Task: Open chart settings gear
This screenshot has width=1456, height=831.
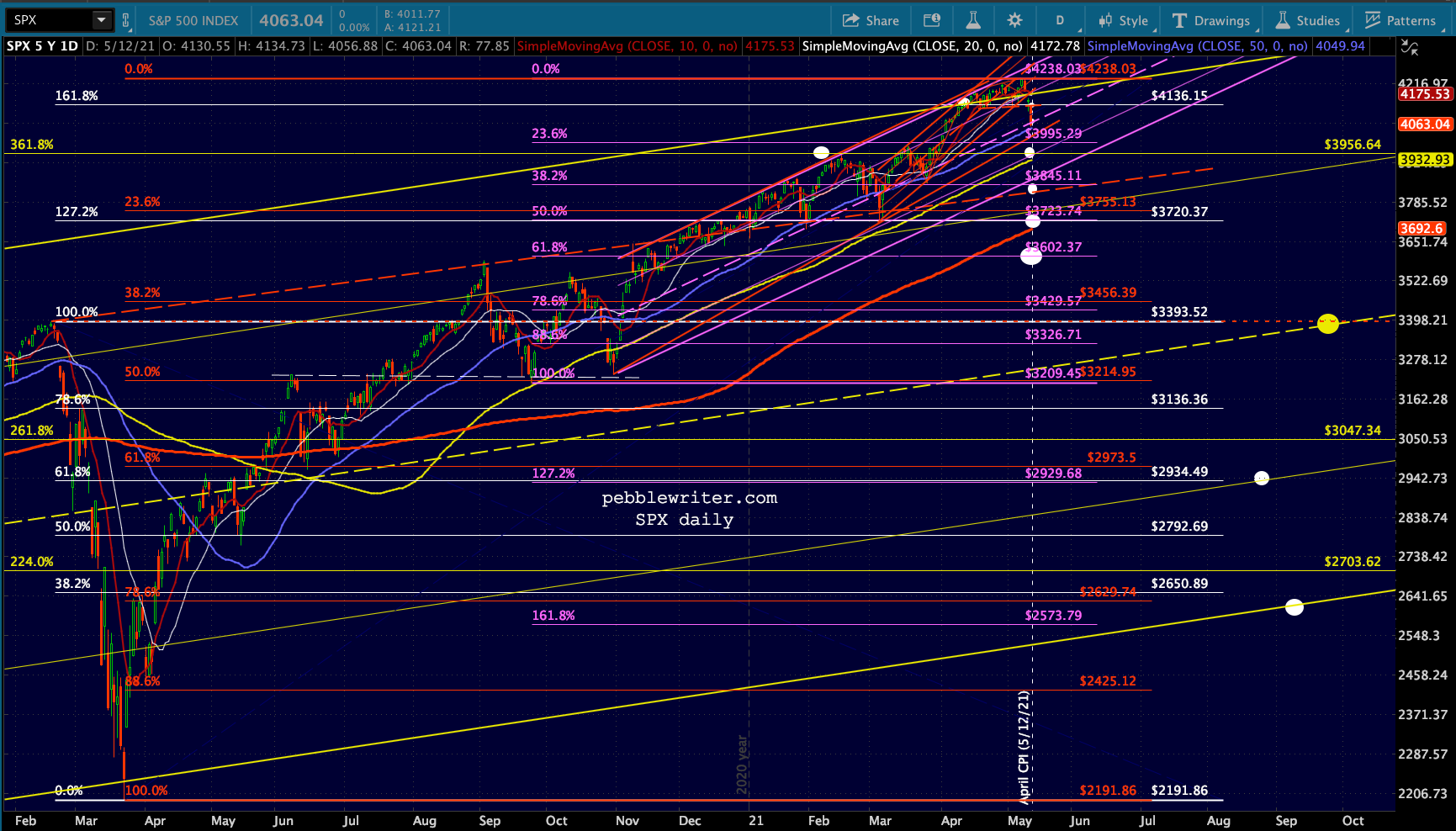Action: coord(1015,20)
